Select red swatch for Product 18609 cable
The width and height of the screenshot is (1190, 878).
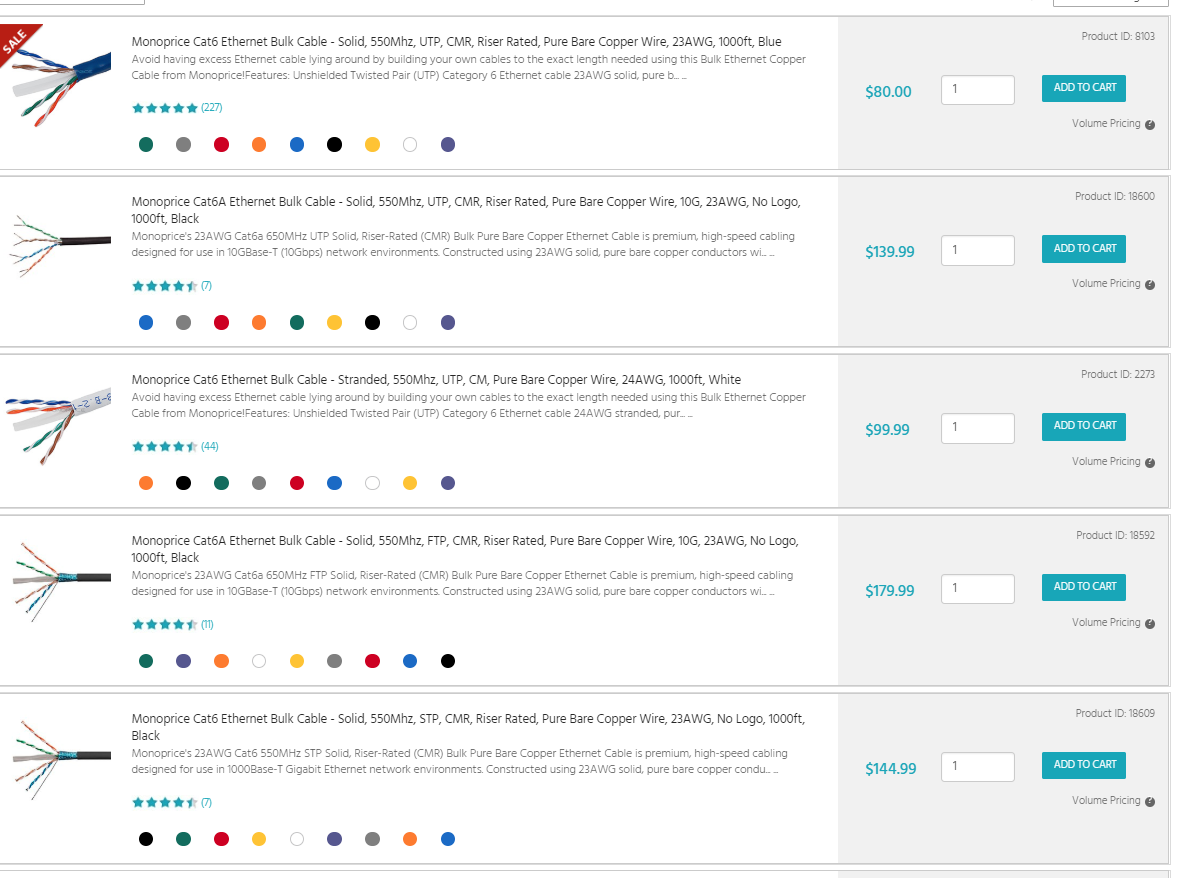pyautogui.click(x=222, y=839)
